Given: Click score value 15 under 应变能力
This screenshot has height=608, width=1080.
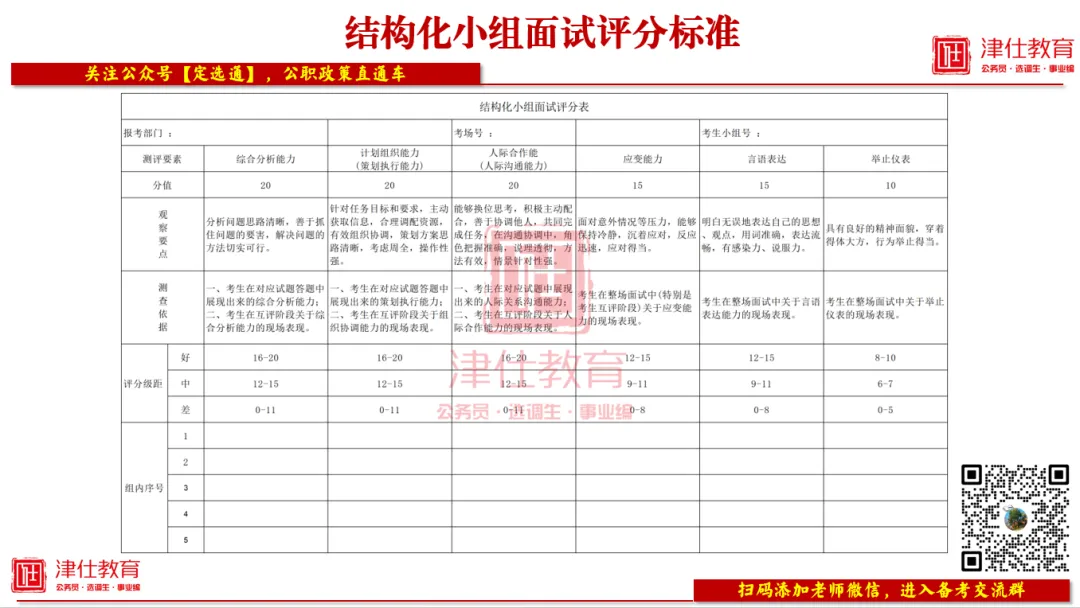Looking at the screenshot, I should point(637,185).
